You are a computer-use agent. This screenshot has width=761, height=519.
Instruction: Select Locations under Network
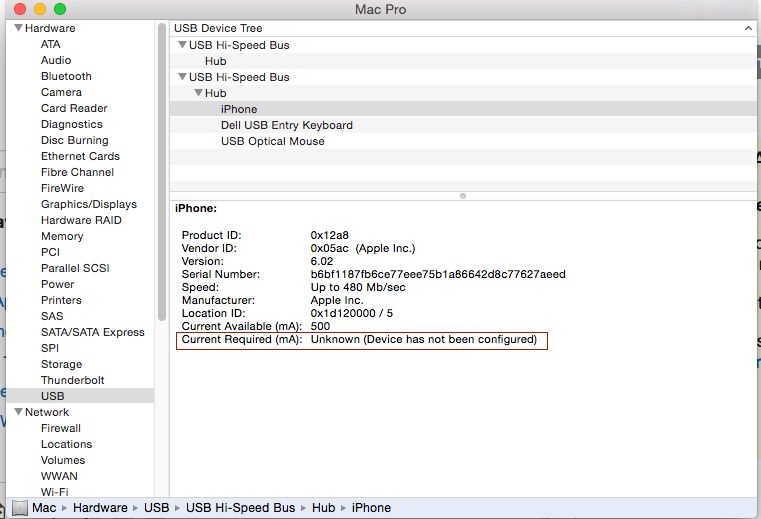pos(66,445)
